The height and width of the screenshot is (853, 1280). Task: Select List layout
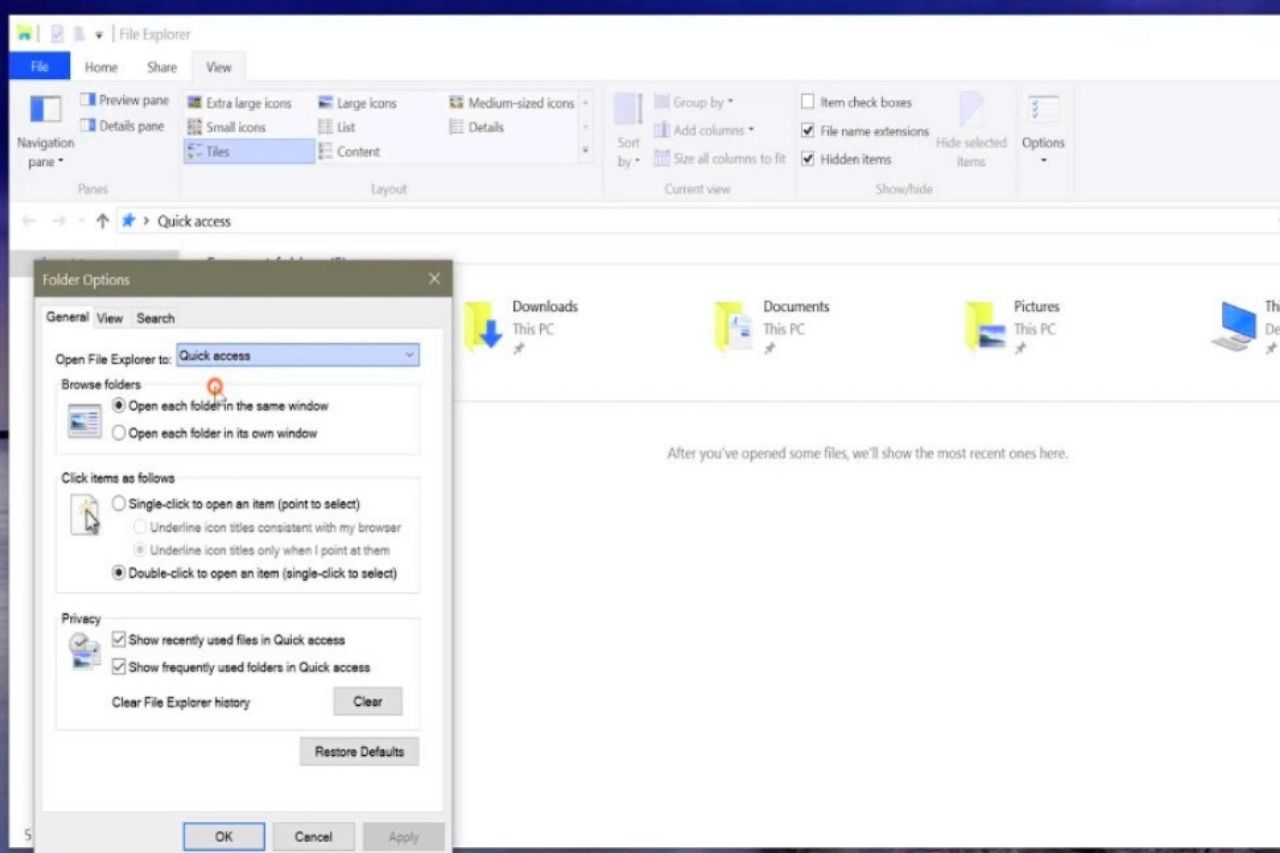(336, 127)
